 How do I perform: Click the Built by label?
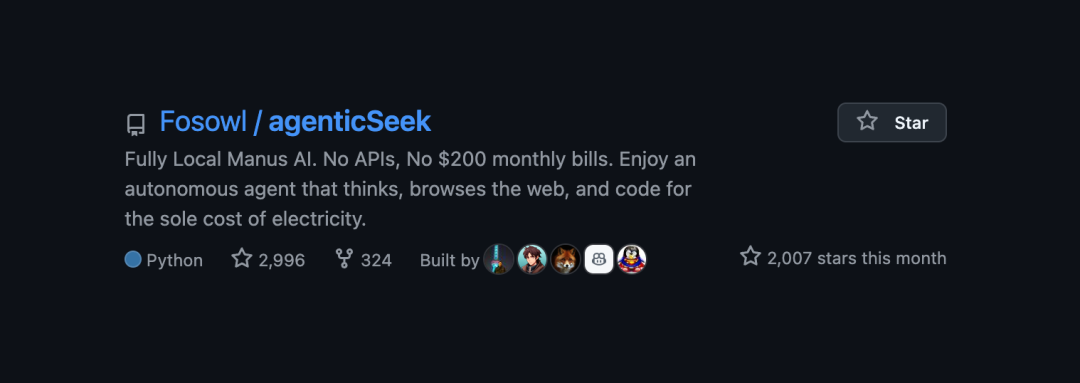[450, 260]
